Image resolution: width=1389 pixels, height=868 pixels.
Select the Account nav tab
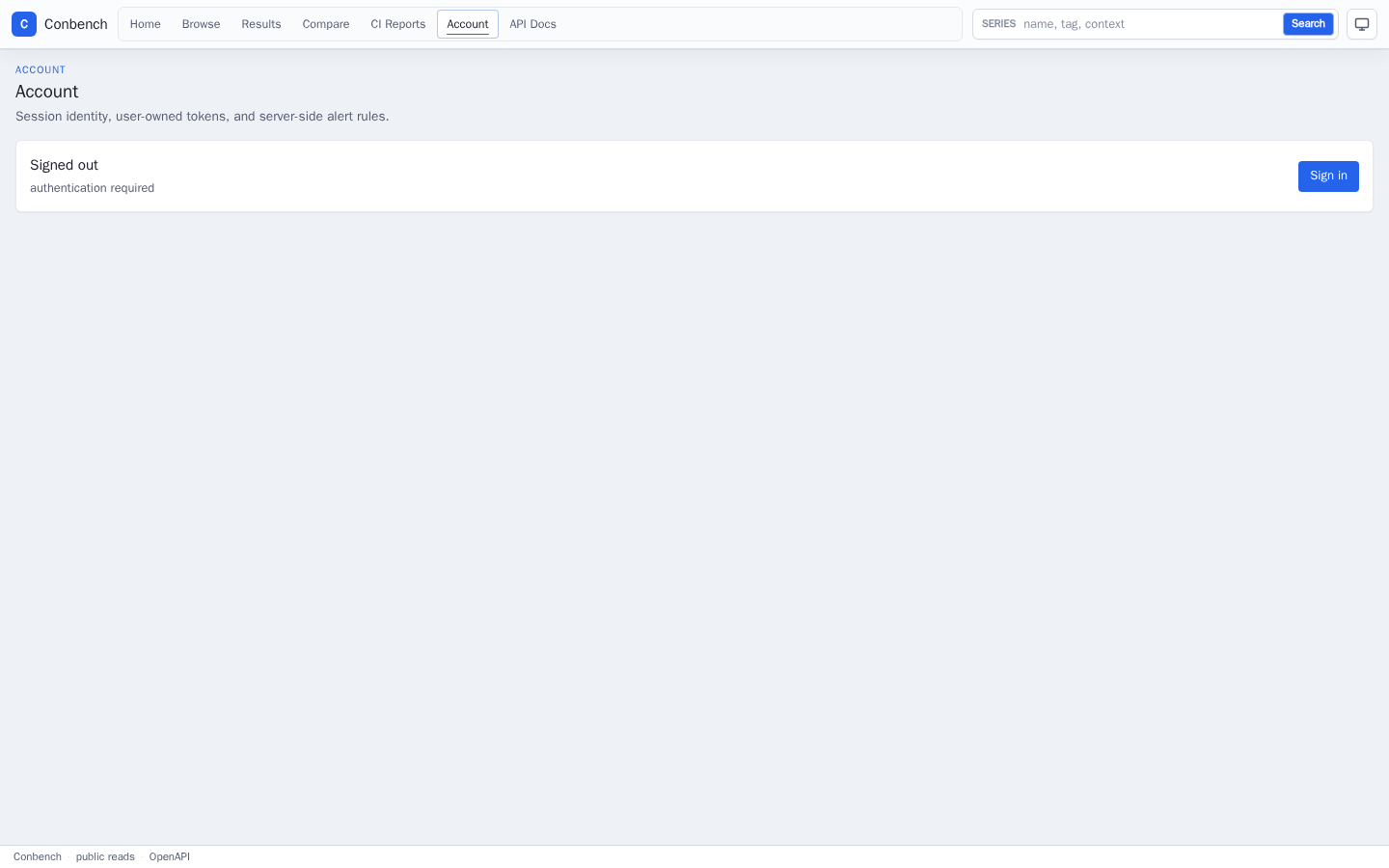[x=468, y=24]
